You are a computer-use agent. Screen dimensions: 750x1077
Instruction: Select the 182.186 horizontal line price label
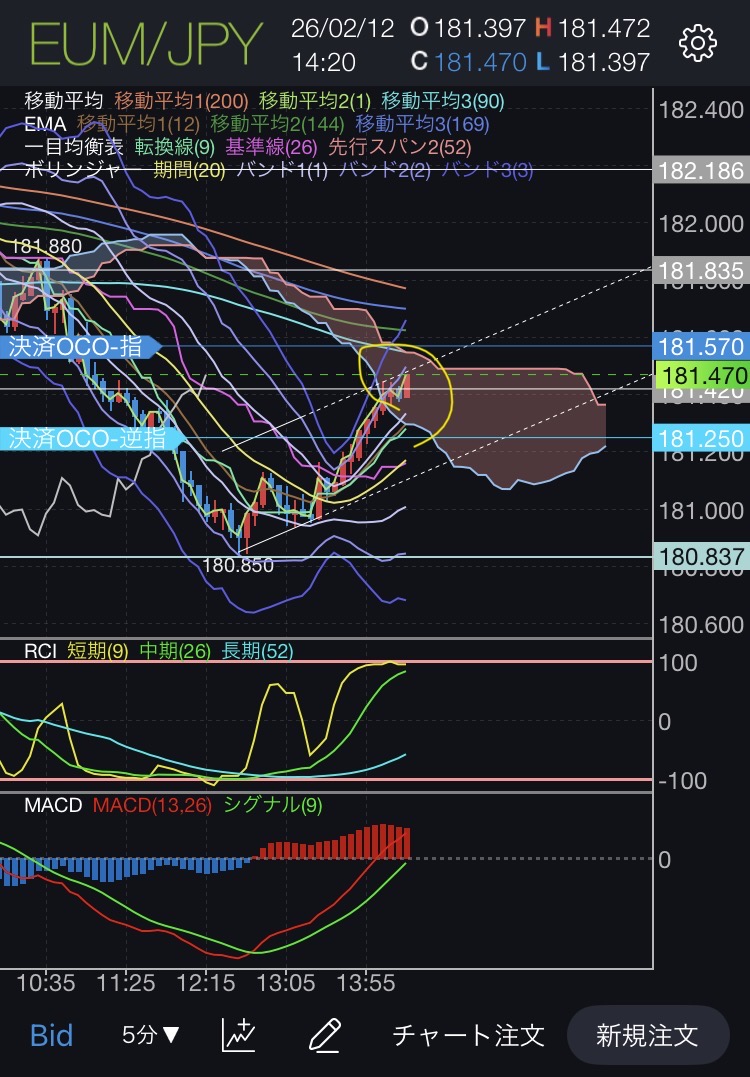click(x=701, y=171)
